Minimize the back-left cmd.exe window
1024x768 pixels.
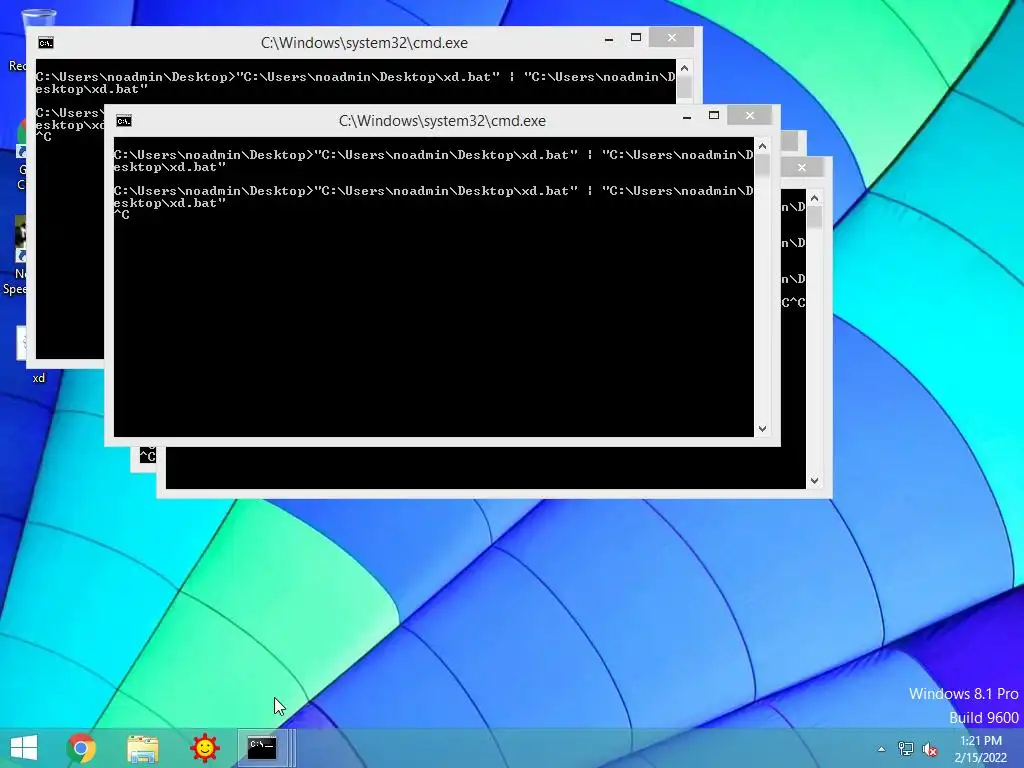click(x=609, y=39)
